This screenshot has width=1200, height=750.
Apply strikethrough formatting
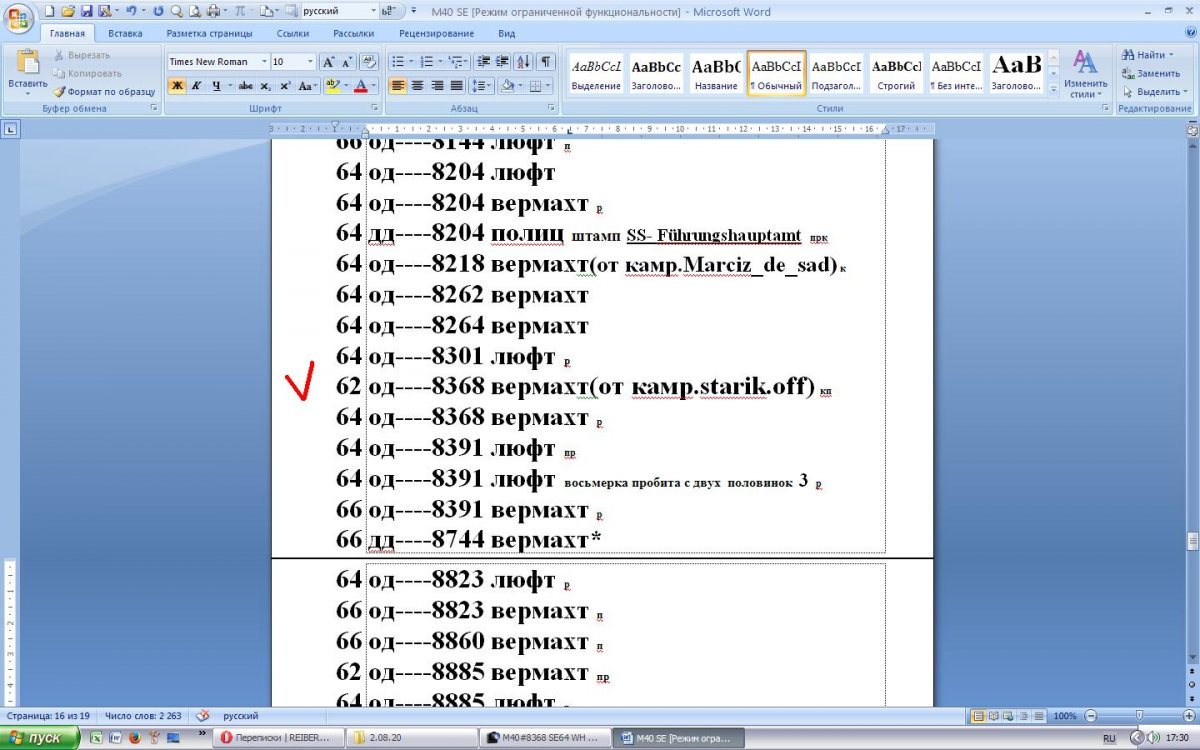click(246, 86)
